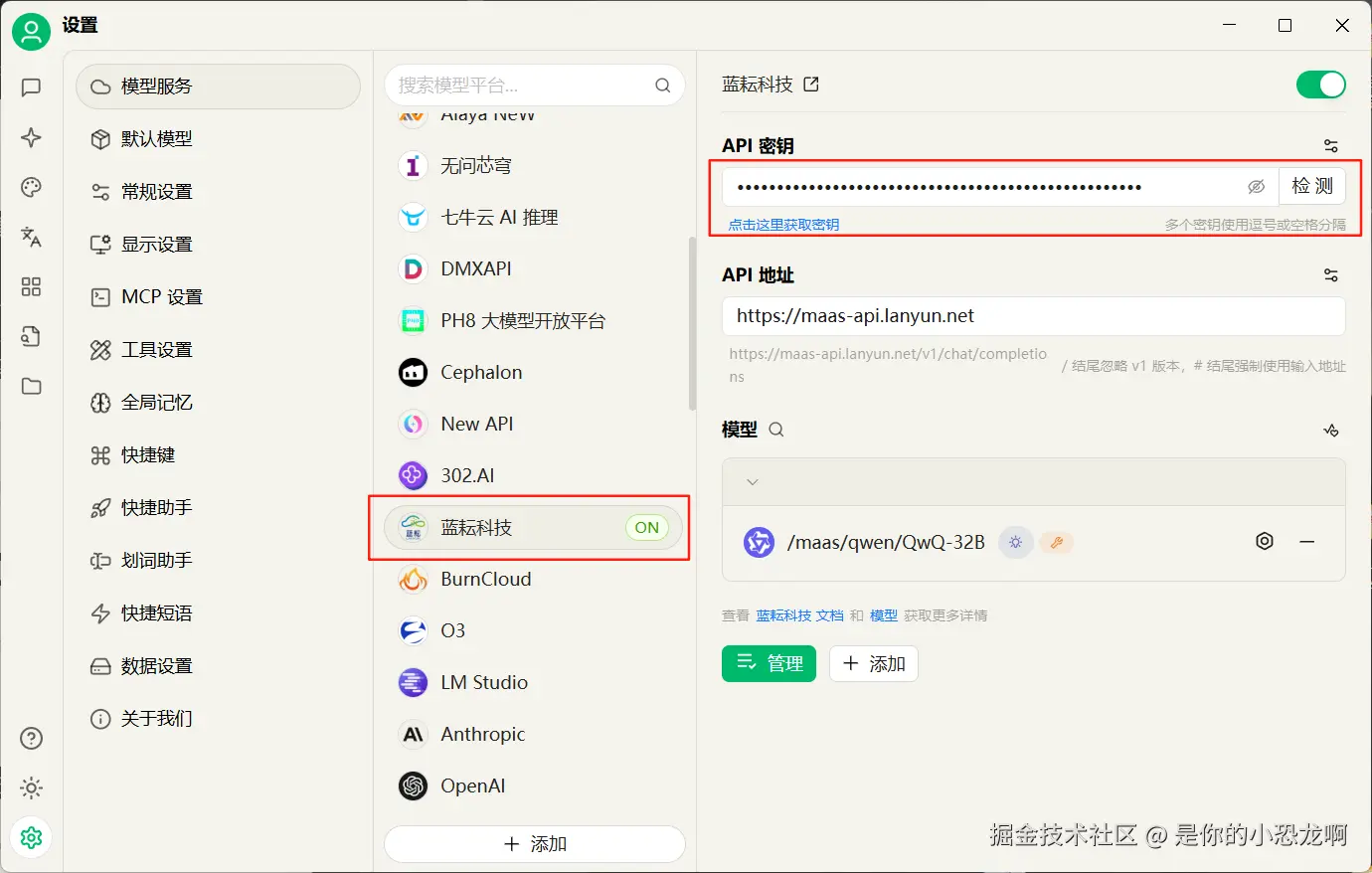
Task: Click API 地址 settings sliders icon
Action: [1331, 275]
